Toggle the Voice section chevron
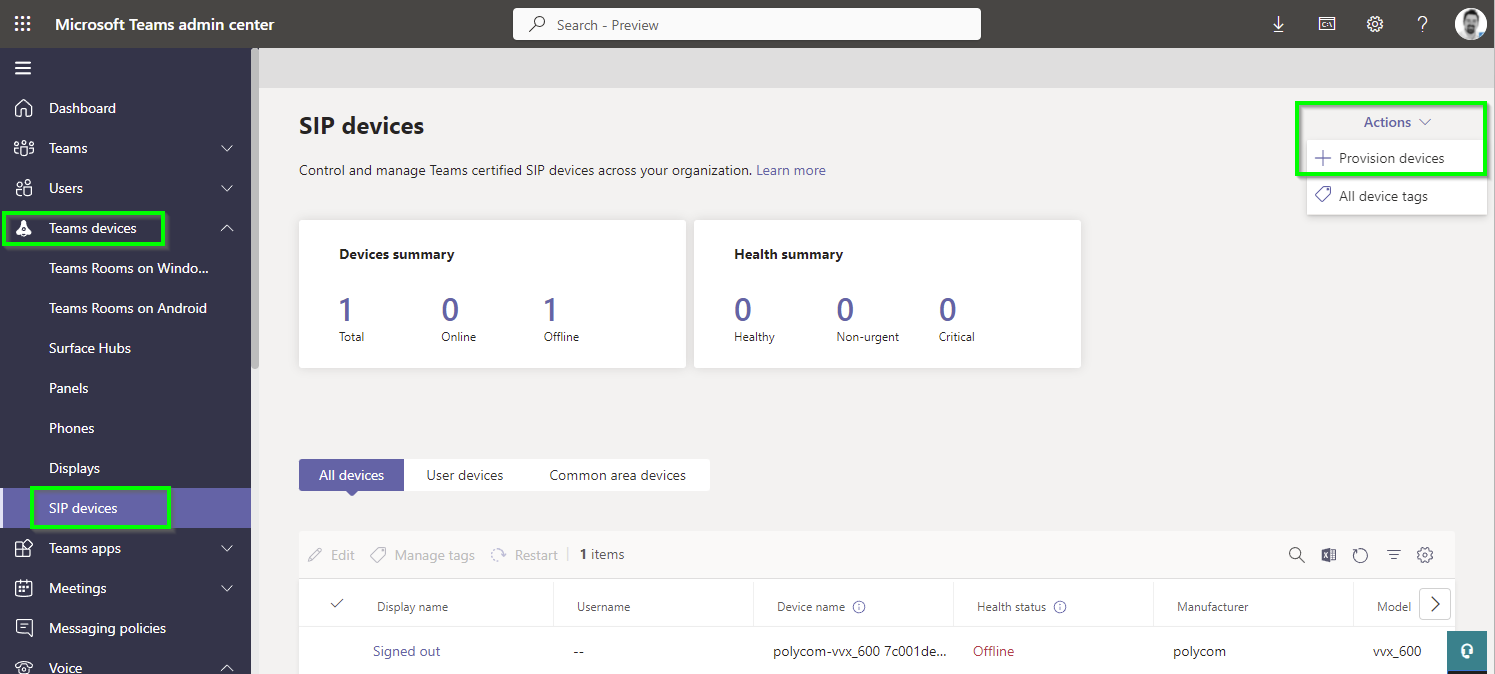Image resolution: width=1495 pixels, height=674 pixels. [x=227, y=667]
